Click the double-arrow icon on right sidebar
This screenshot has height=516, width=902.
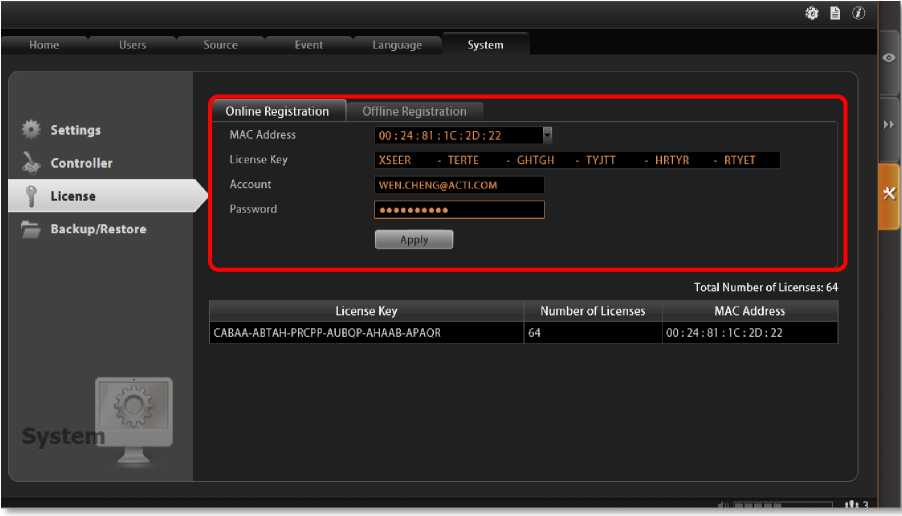(889, 125)
